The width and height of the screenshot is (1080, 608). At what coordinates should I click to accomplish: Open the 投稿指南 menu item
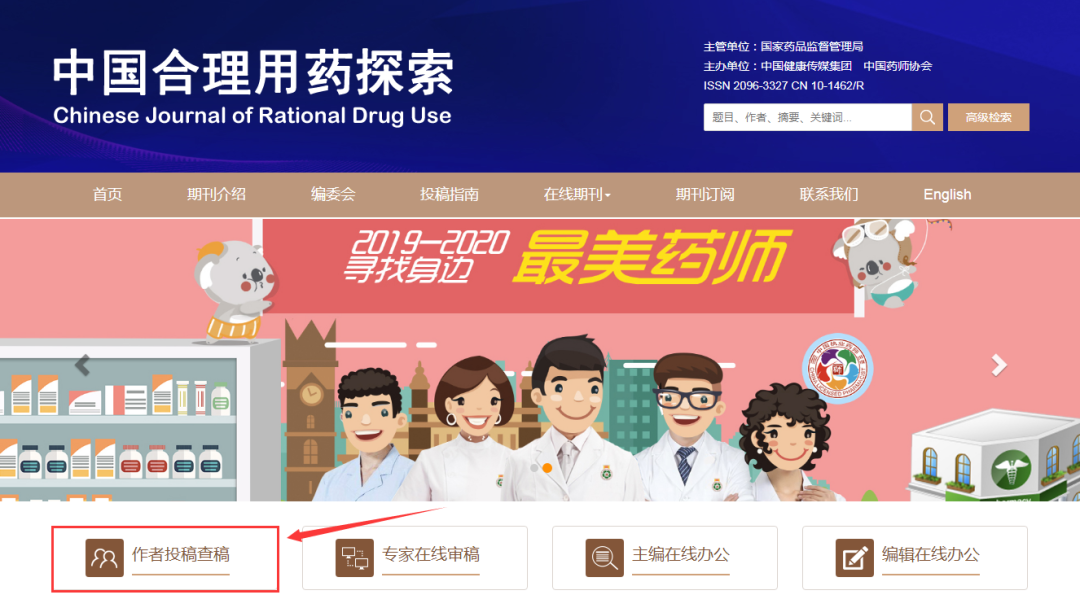[449, 194]
